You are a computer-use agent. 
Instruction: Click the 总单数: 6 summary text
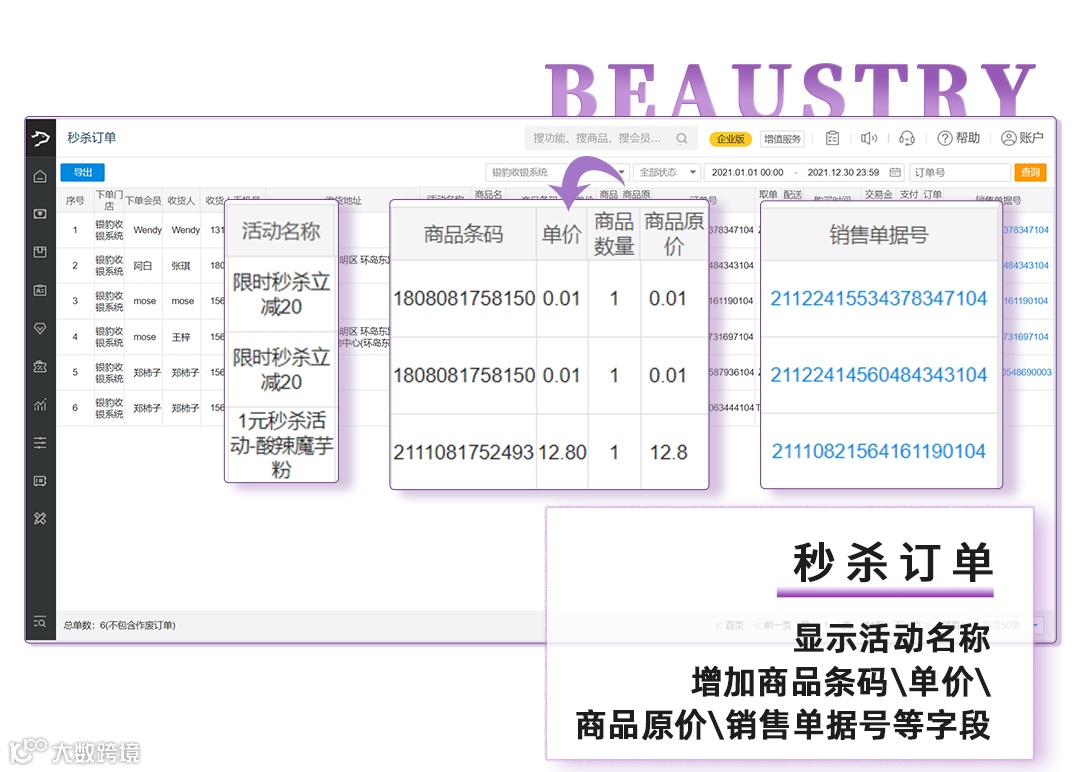coord(119,625)
